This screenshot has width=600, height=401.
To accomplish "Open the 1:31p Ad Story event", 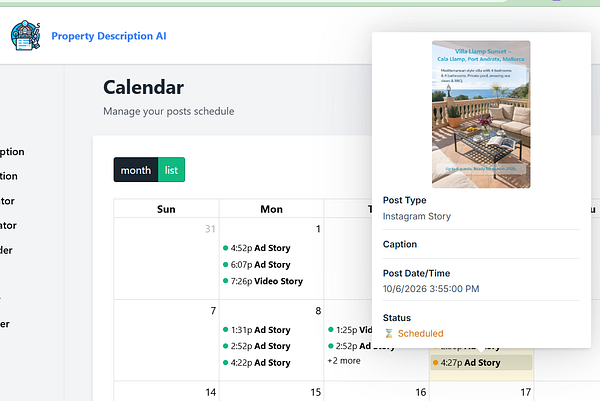I will tap(257, 330).
